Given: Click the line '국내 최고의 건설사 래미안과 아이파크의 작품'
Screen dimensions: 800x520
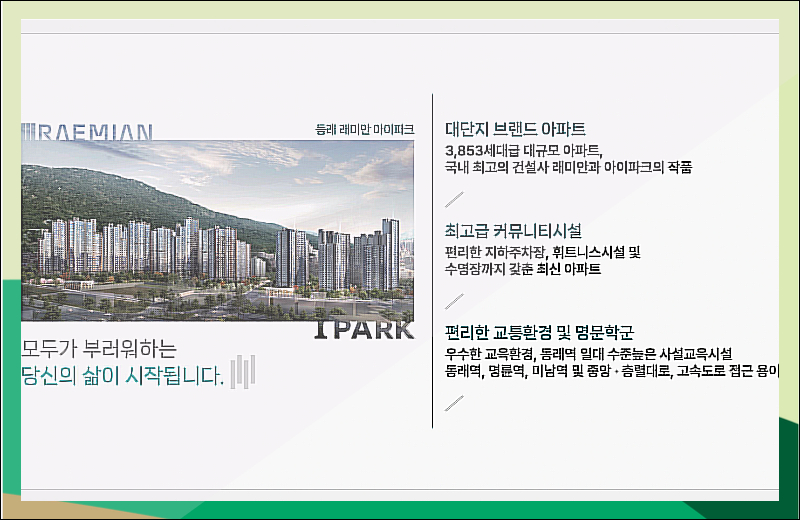Looking at the screenshot, I should [568, 167].
